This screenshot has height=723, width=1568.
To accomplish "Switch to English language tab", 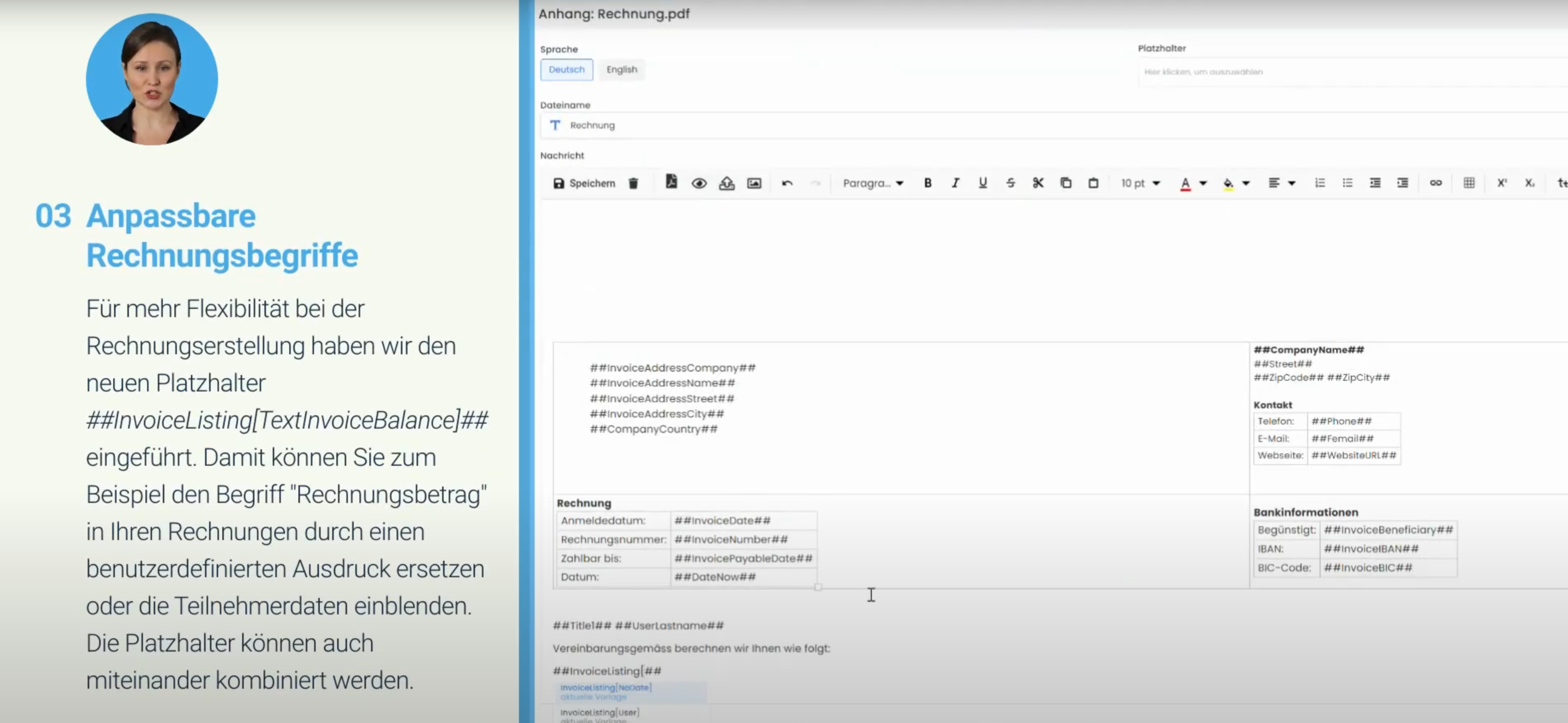I will tap(621, 69).
